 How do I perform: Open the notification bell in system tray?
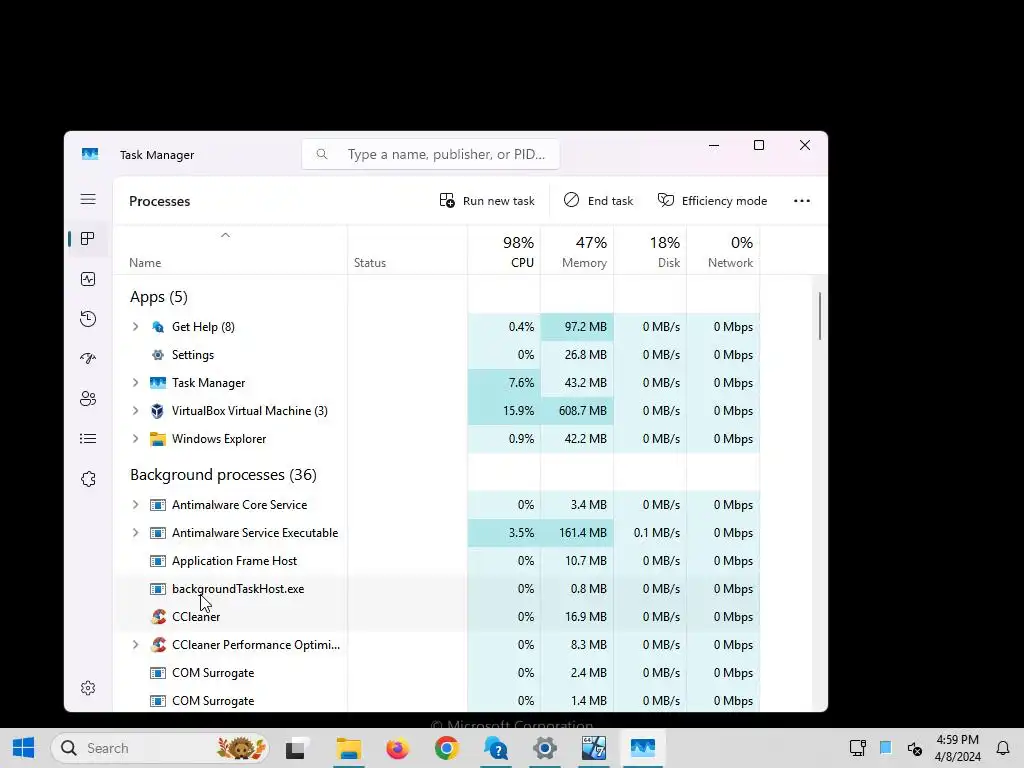point(1002,748)
